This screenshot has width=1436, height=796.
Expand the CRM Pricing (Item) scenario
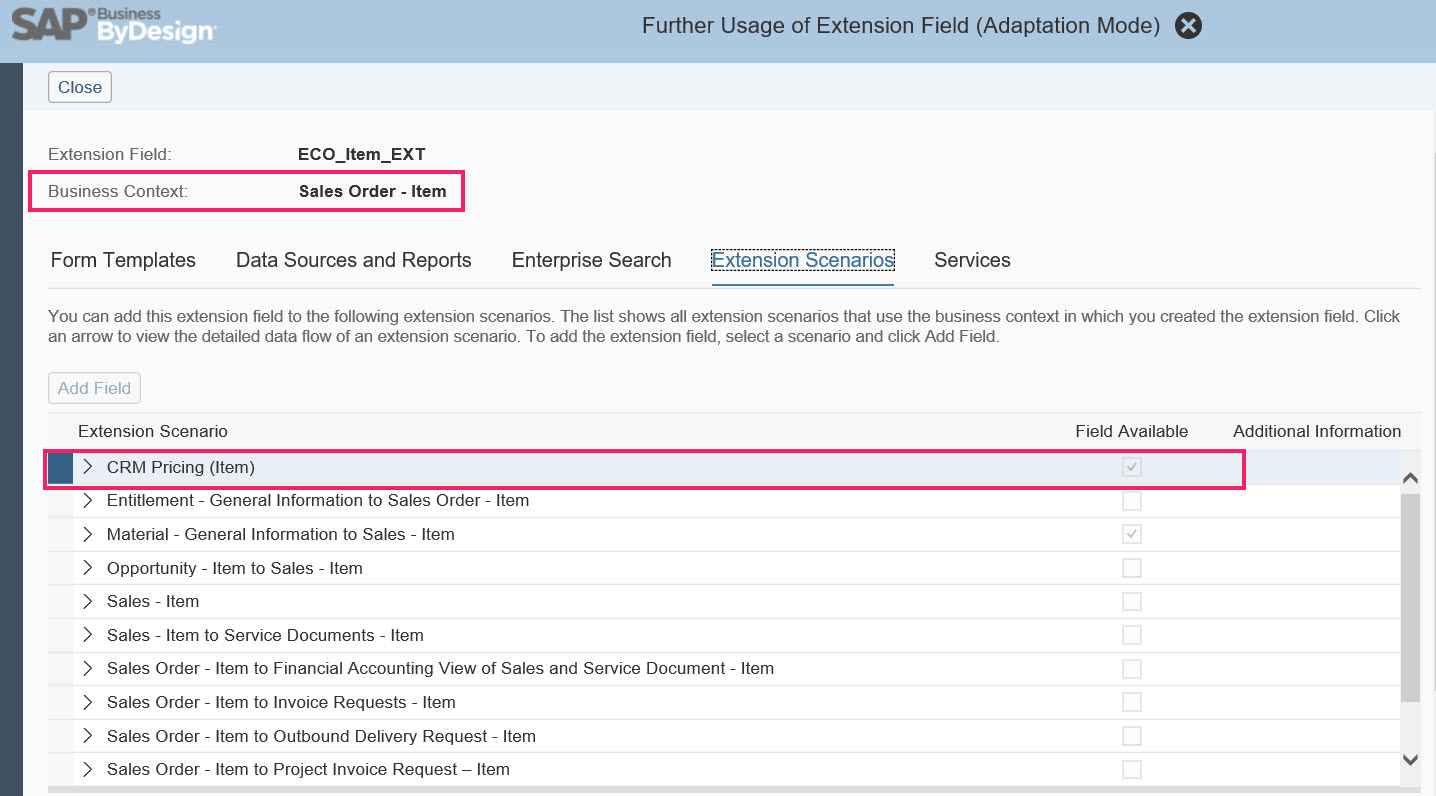(x=88, y=467)
